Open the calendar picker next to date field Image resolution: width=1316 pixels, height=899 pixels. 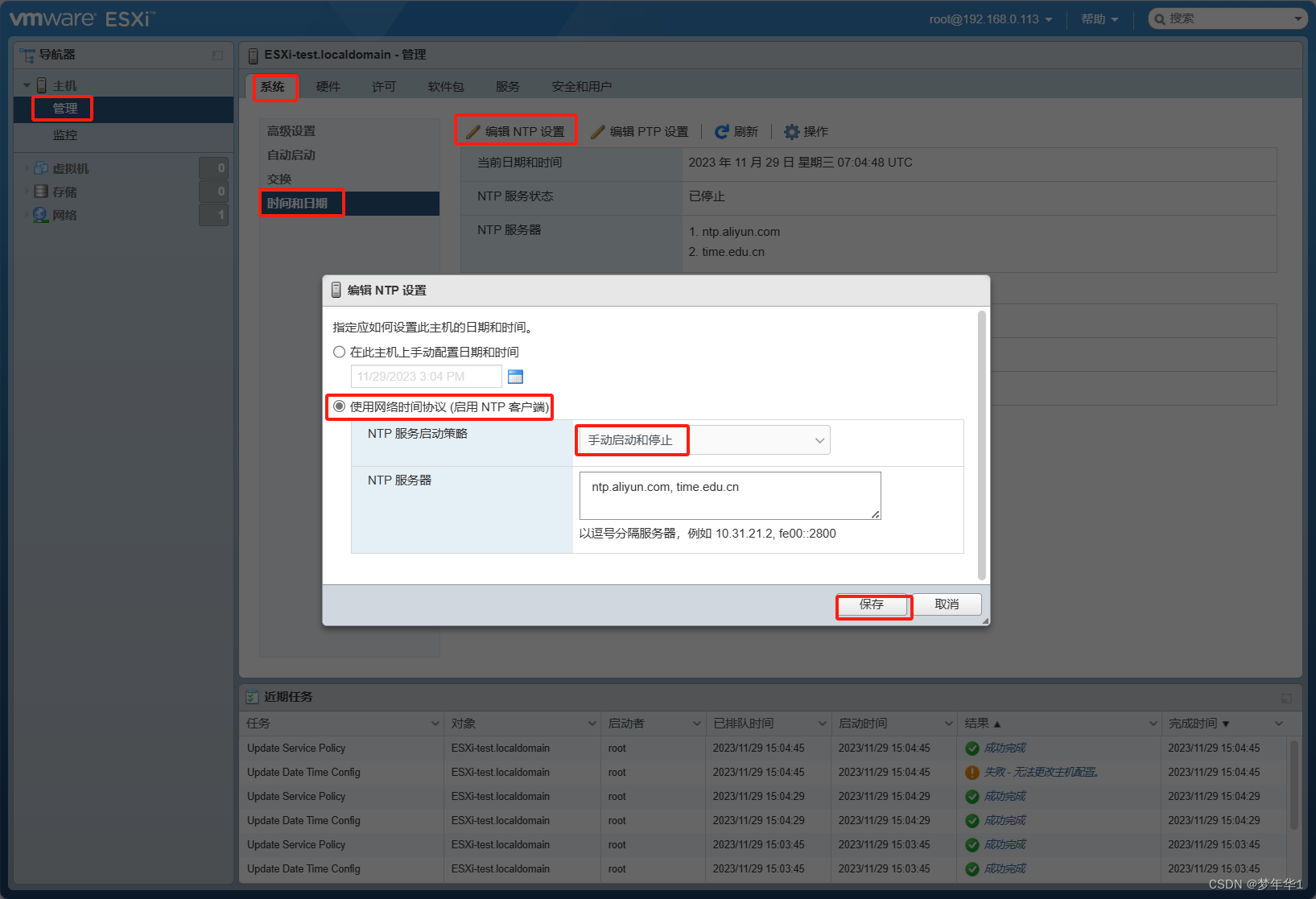514,376
